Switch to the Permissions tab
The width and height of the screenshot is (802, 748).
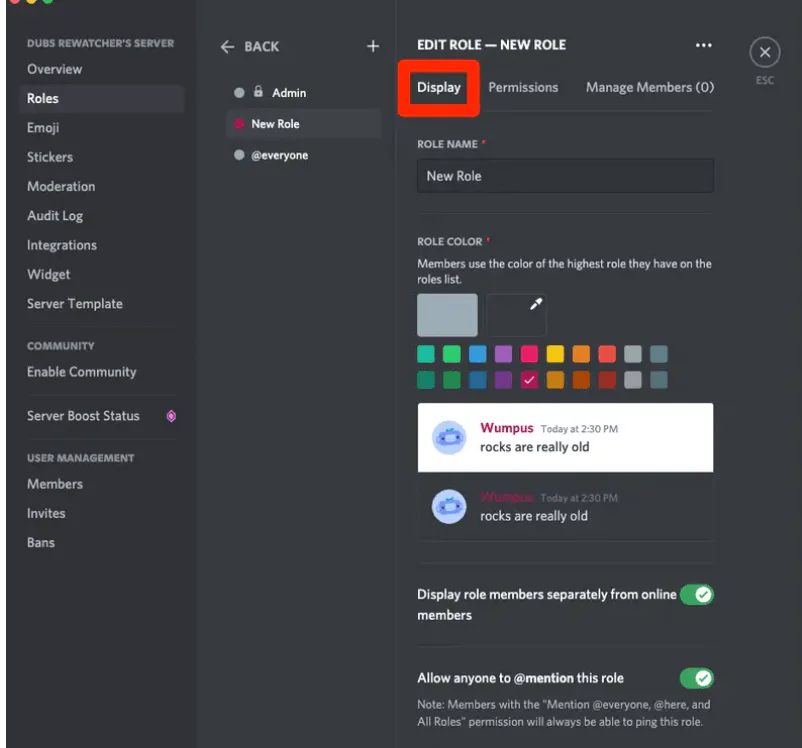523,87
